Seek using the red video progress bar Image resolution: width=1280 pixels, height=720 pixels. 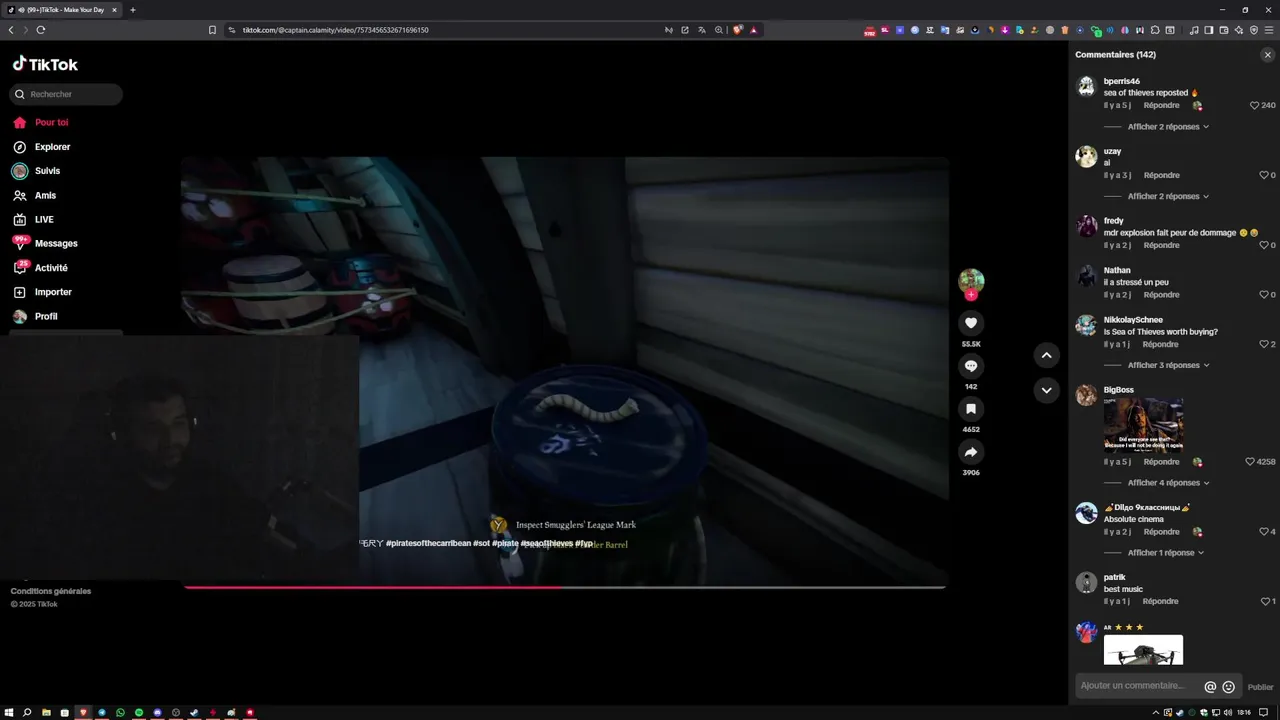tap(564, 587)
